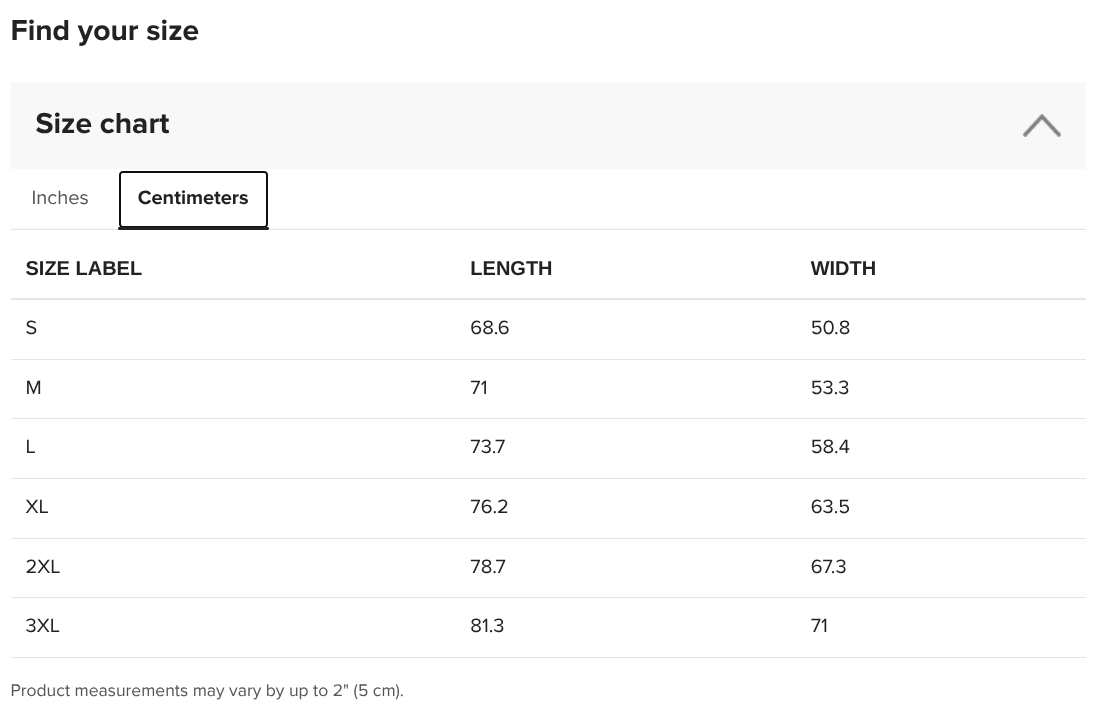Select the 2XL size row label

(x=42, y=566)
